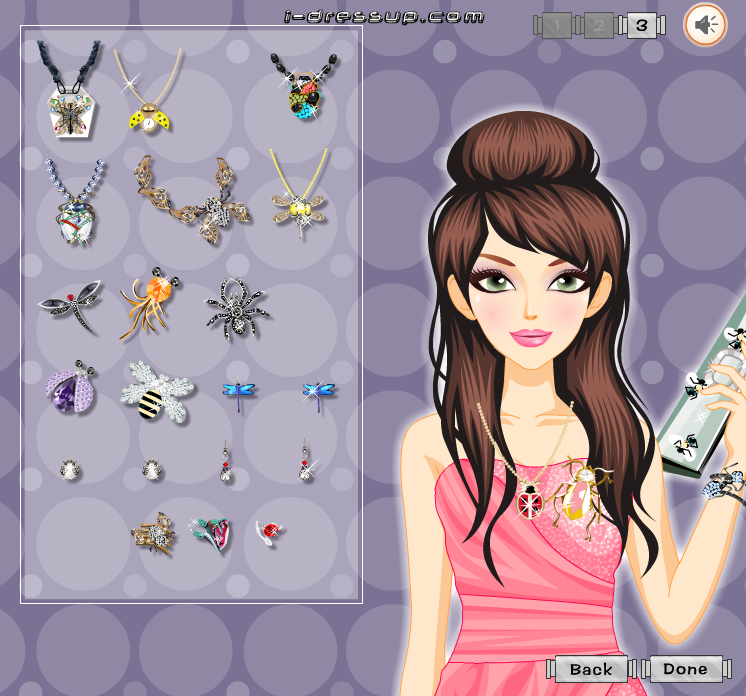Pick the golden leaf chain bee necklace

pyautogui.click(x=191, y=200)
